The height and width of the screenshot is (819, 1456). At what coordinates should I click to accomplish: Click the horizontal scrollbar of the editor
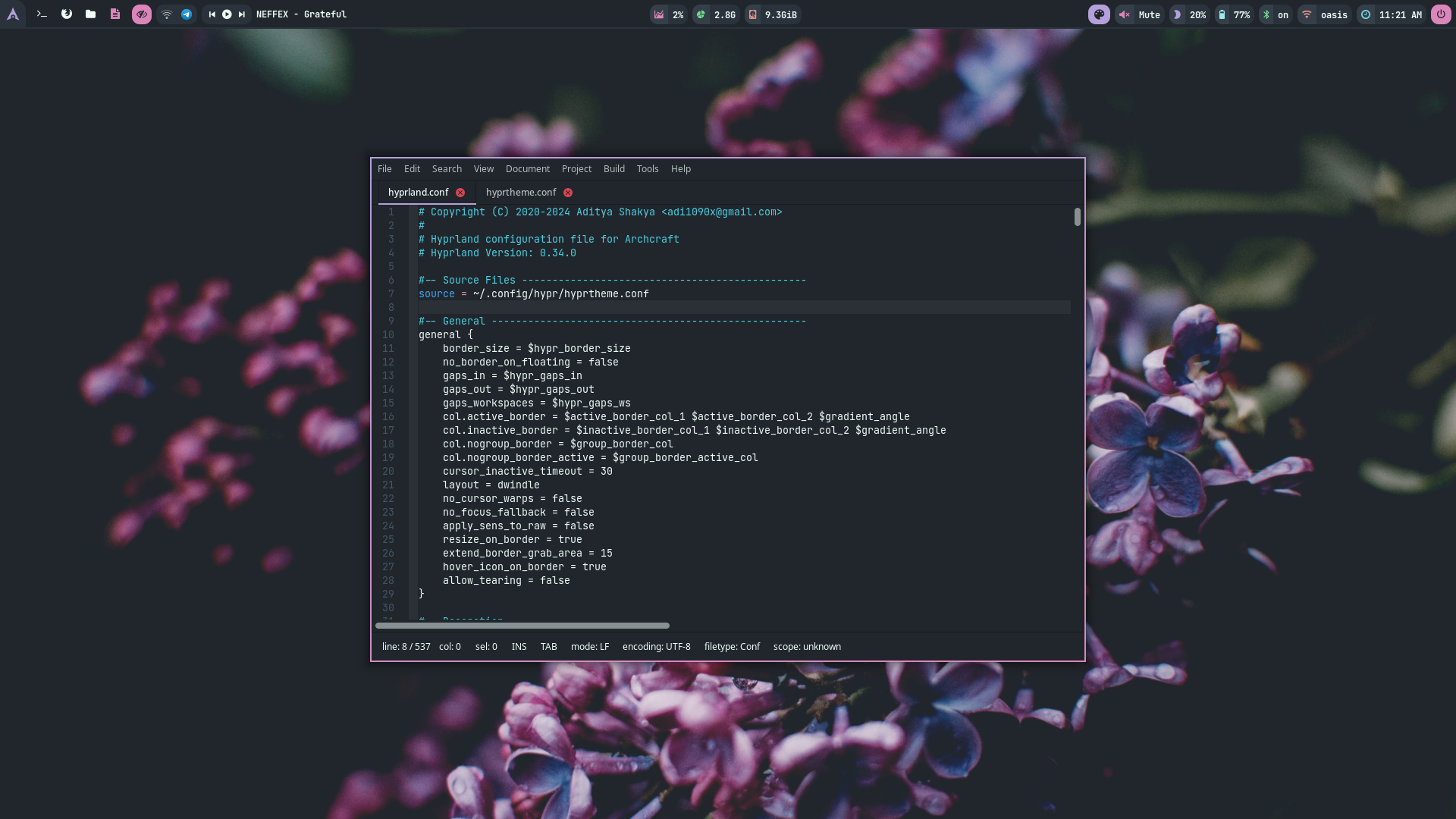[522, 626]
